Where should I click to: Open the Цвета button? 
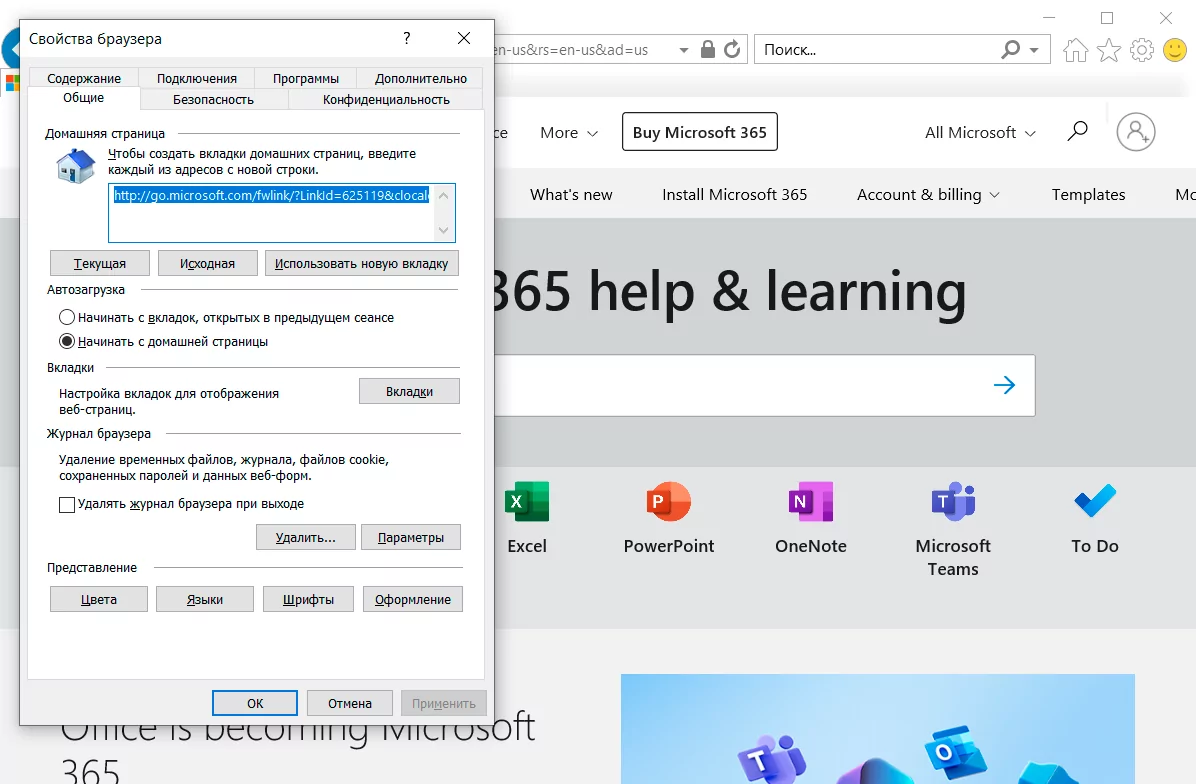pos(99,599)
